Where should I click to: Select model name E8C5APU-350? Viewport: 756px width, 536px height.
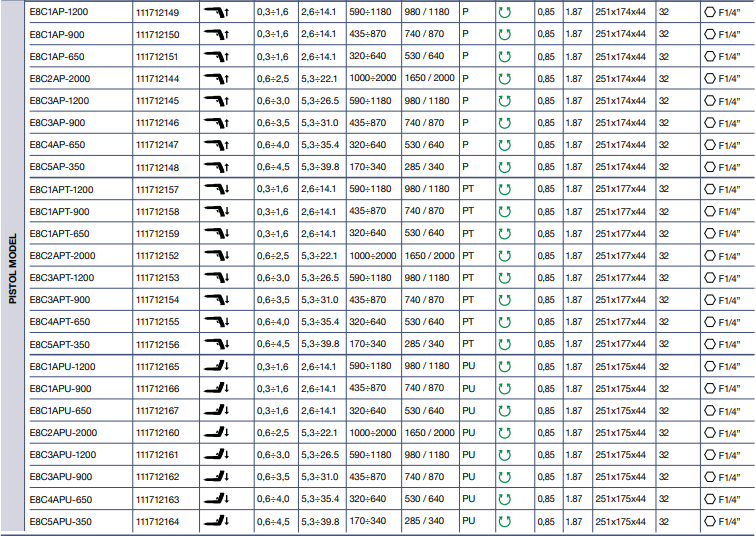[60, 521]
